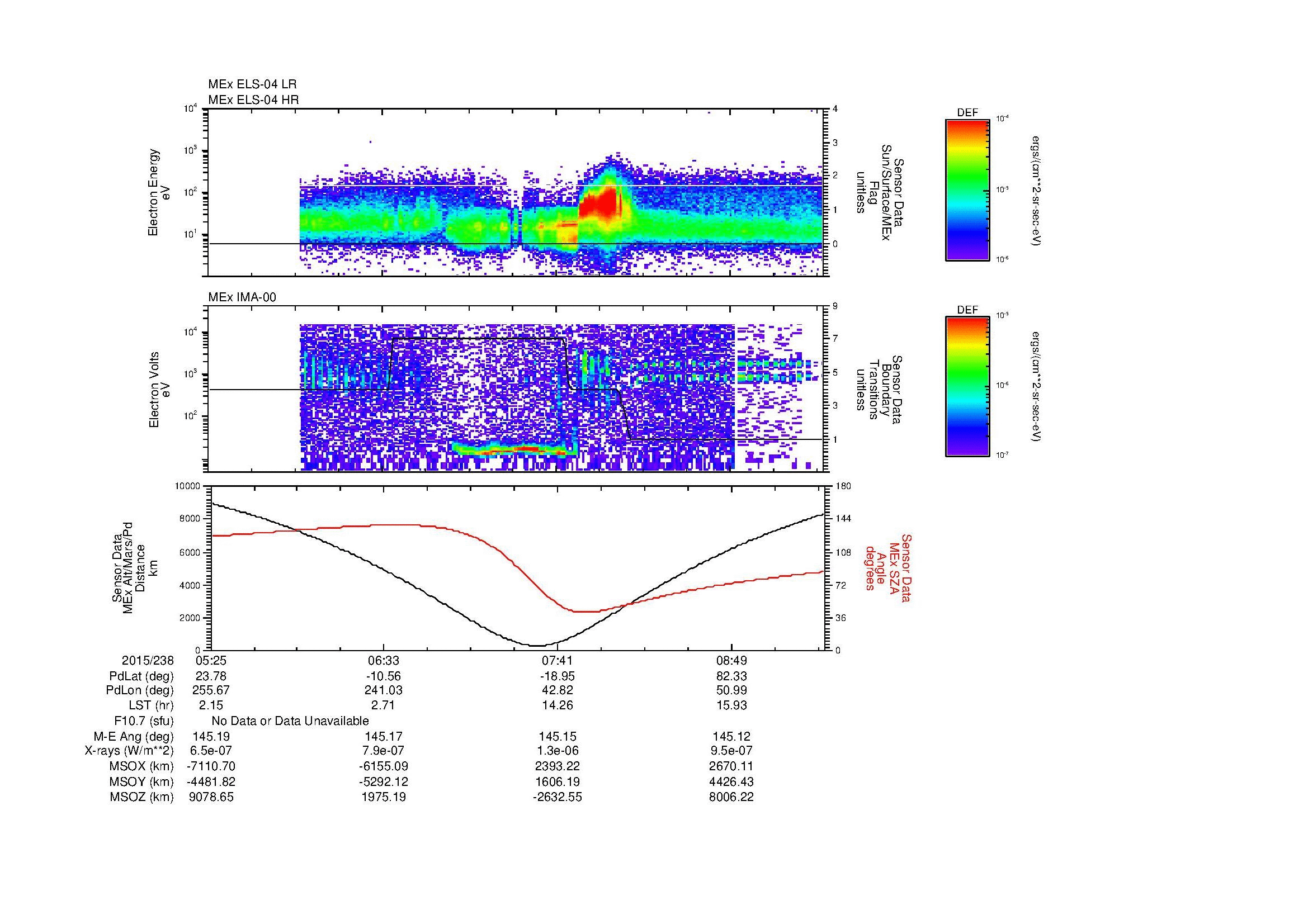Viewport: 1308px width, 924px height.
Task: Click the 'MEx ELS-04 HR' plot title
Action: (x=253, y=99)
